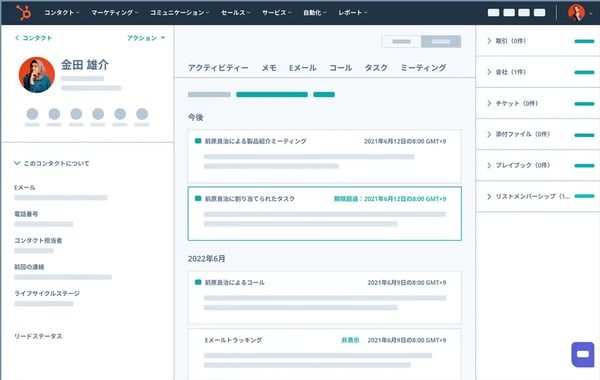Open the レポート navigation menu
600x380 pixels.
[x=352, y=13]
